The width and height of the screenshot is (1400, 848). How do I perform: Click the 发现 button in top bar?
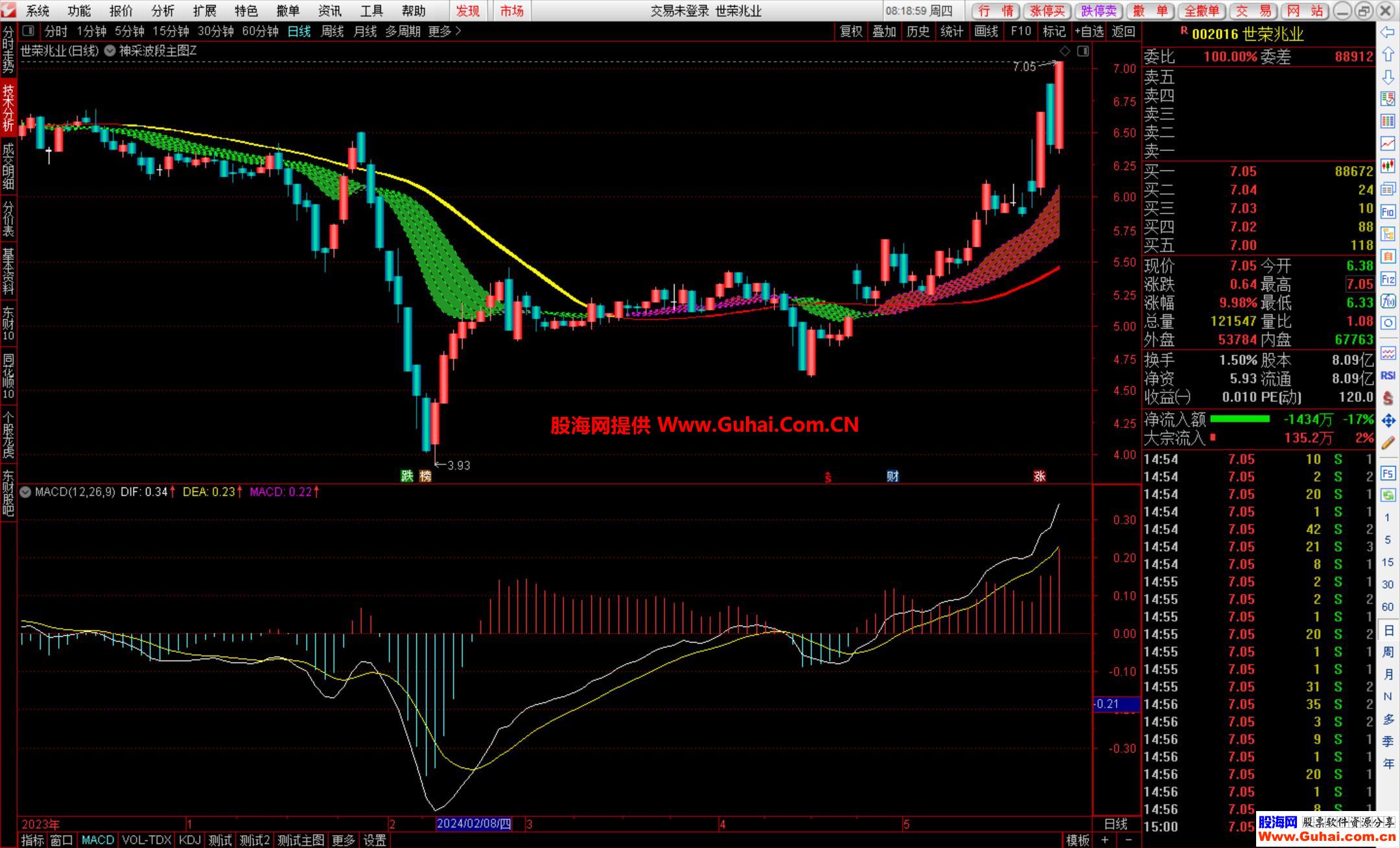(x=468, y=10)
